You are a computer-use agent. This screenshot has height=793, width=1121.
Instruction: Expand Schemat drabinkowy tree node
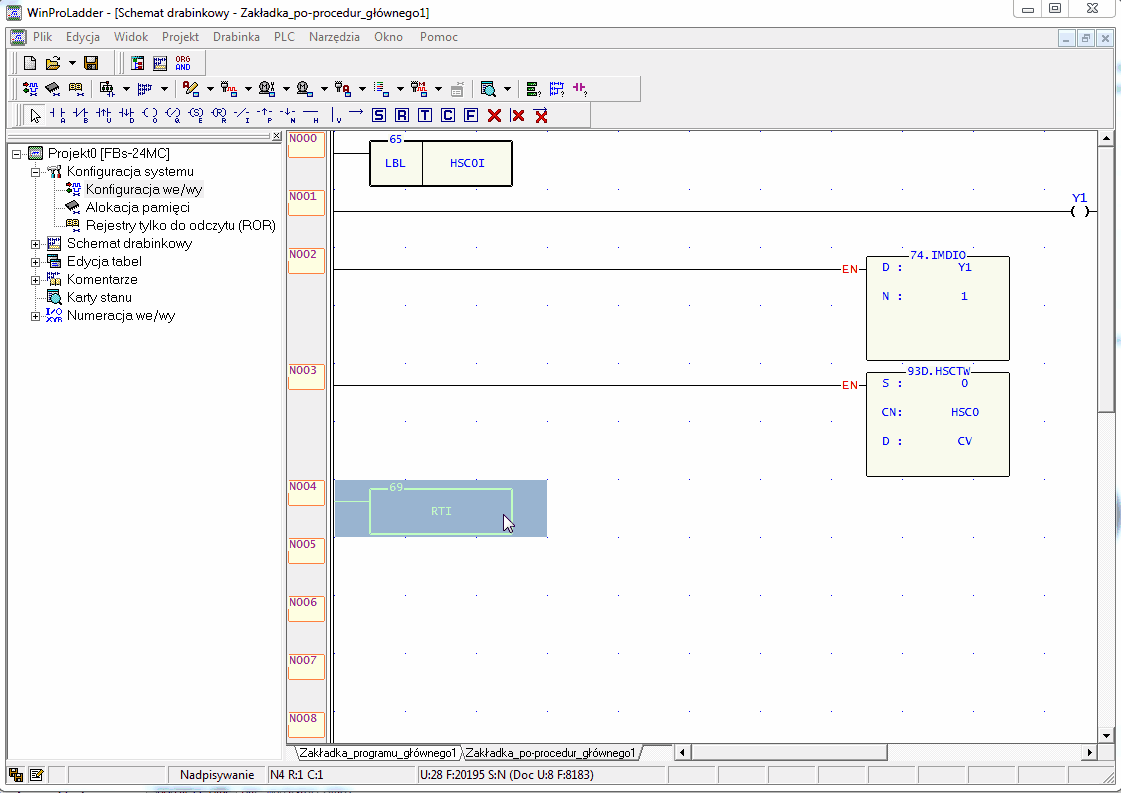pyautogui.click(x=35, y=244)
